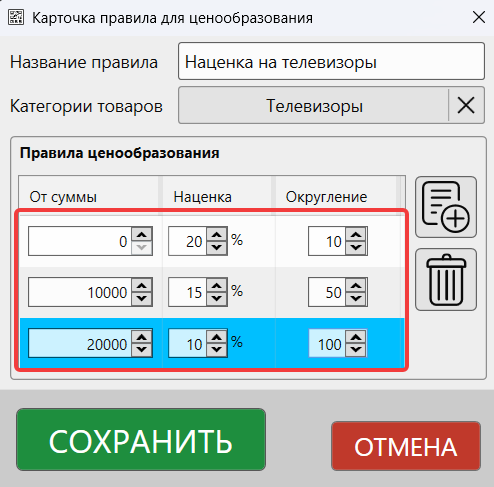Image resolution: width=494 pixels, height=487 pixels.
Task: Increase the 10% markup with up arrow
Action: click(217, 336)
